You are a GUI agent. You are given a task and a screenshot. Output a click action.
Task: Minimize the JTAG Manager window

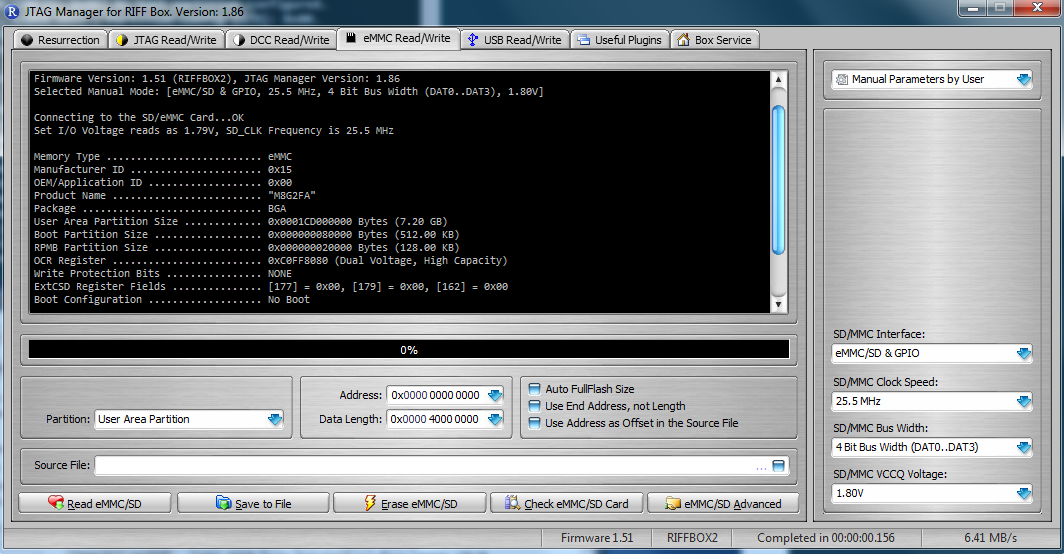point(972,8)
